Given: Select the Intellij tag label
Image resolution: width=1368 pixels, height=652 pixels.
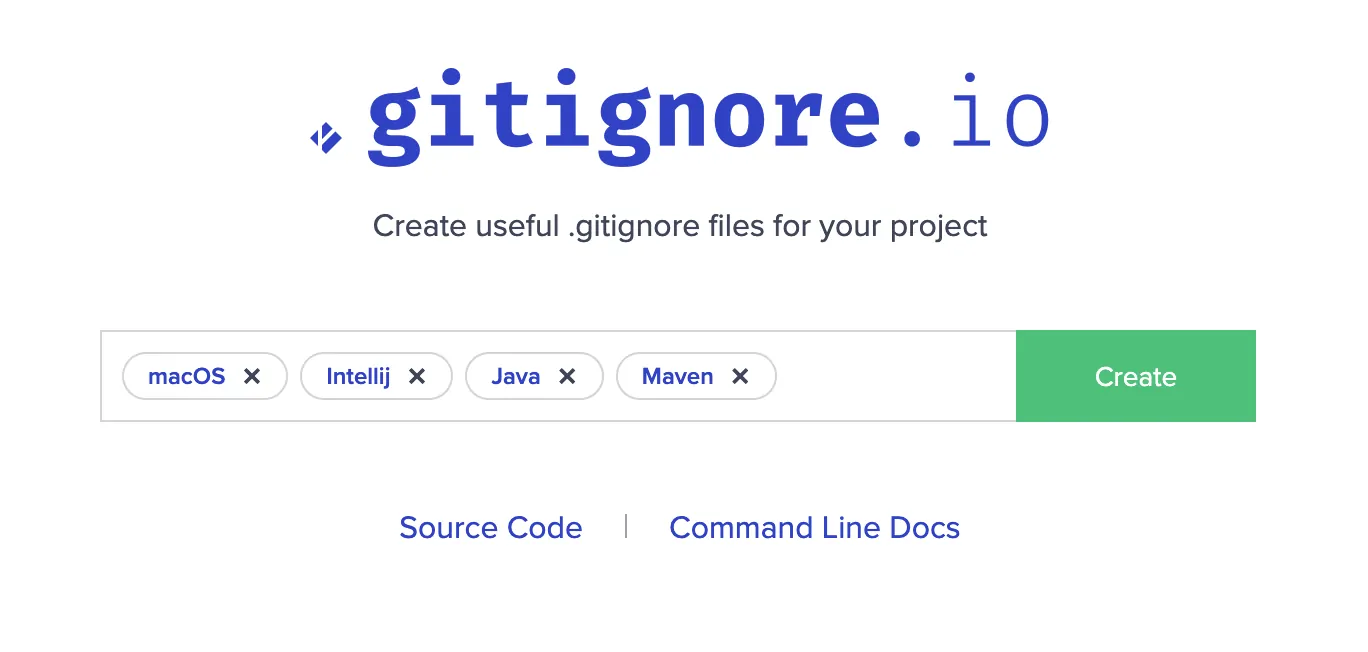Looking at the screenshot, I should [358, 377].
